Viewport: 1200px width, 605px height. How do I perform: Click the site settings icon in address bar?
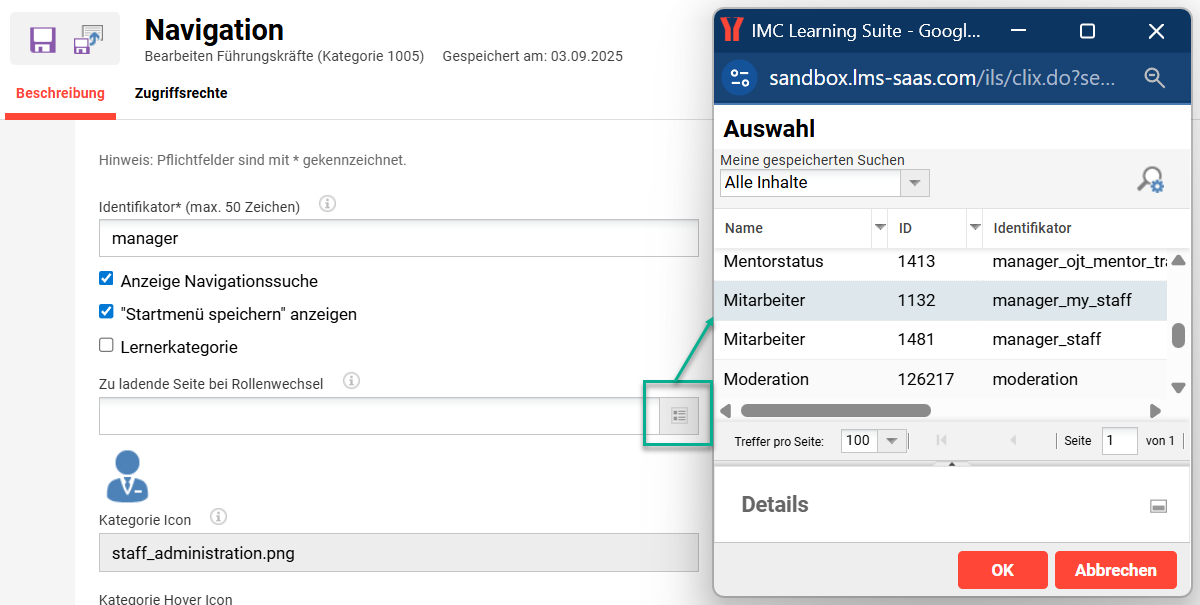740,78
